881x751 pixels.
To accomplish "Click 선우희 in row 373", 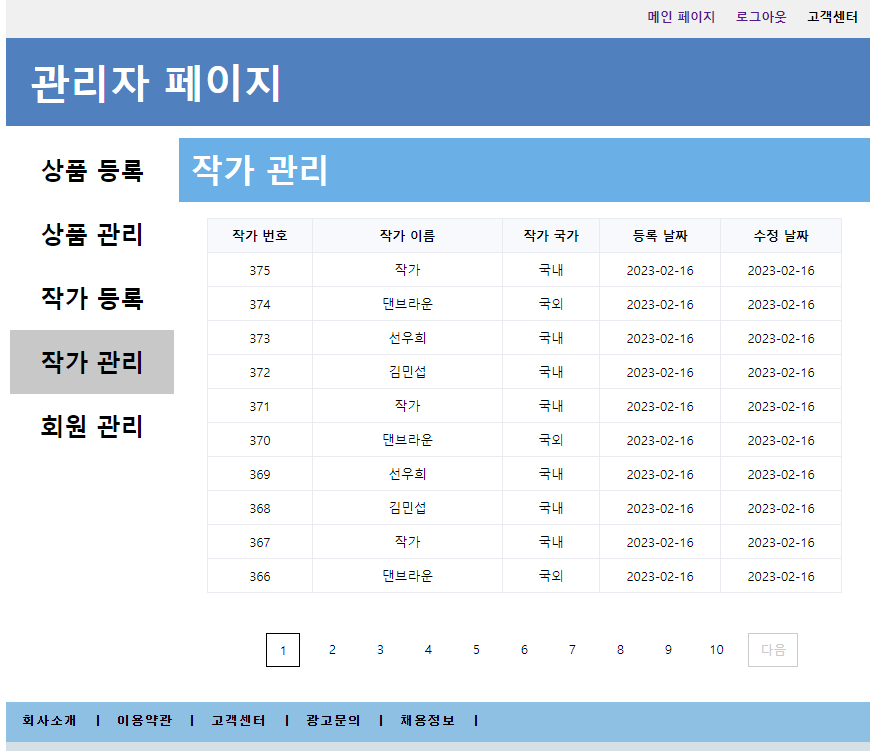I will 407,338.
